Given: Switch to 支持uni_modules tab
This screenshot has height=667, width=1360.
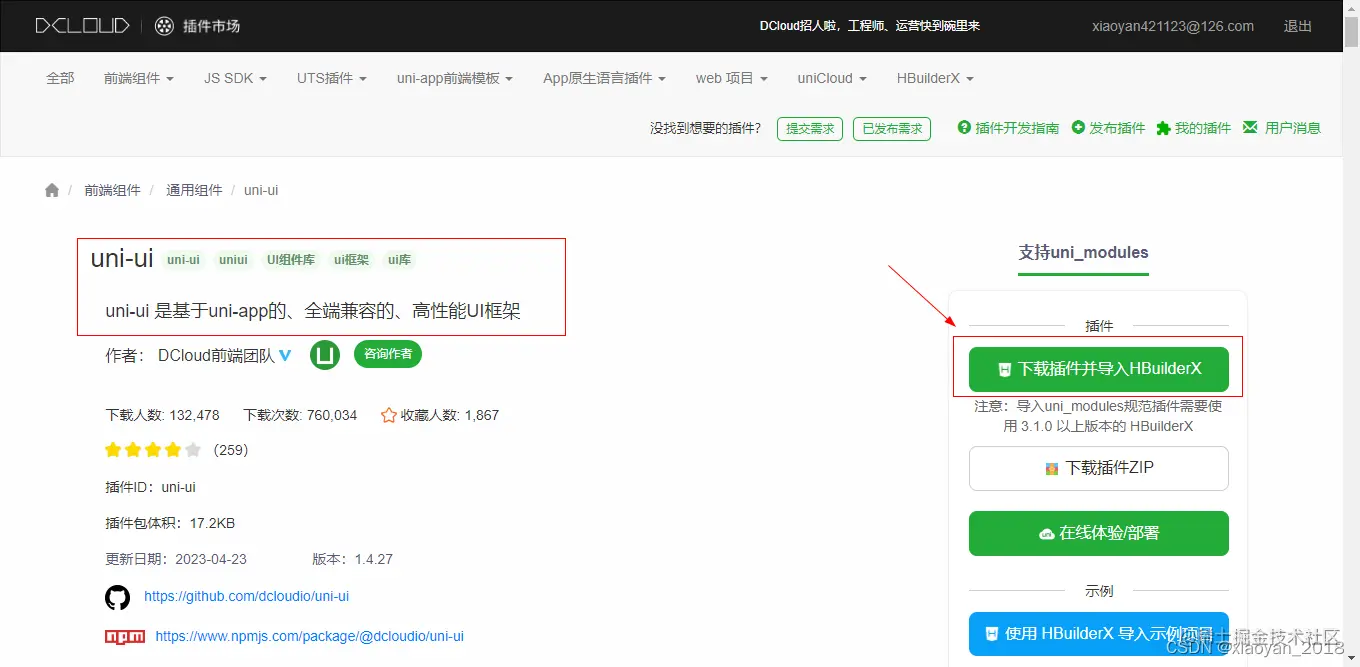Looking at the screenshot, I should 1083,253.
